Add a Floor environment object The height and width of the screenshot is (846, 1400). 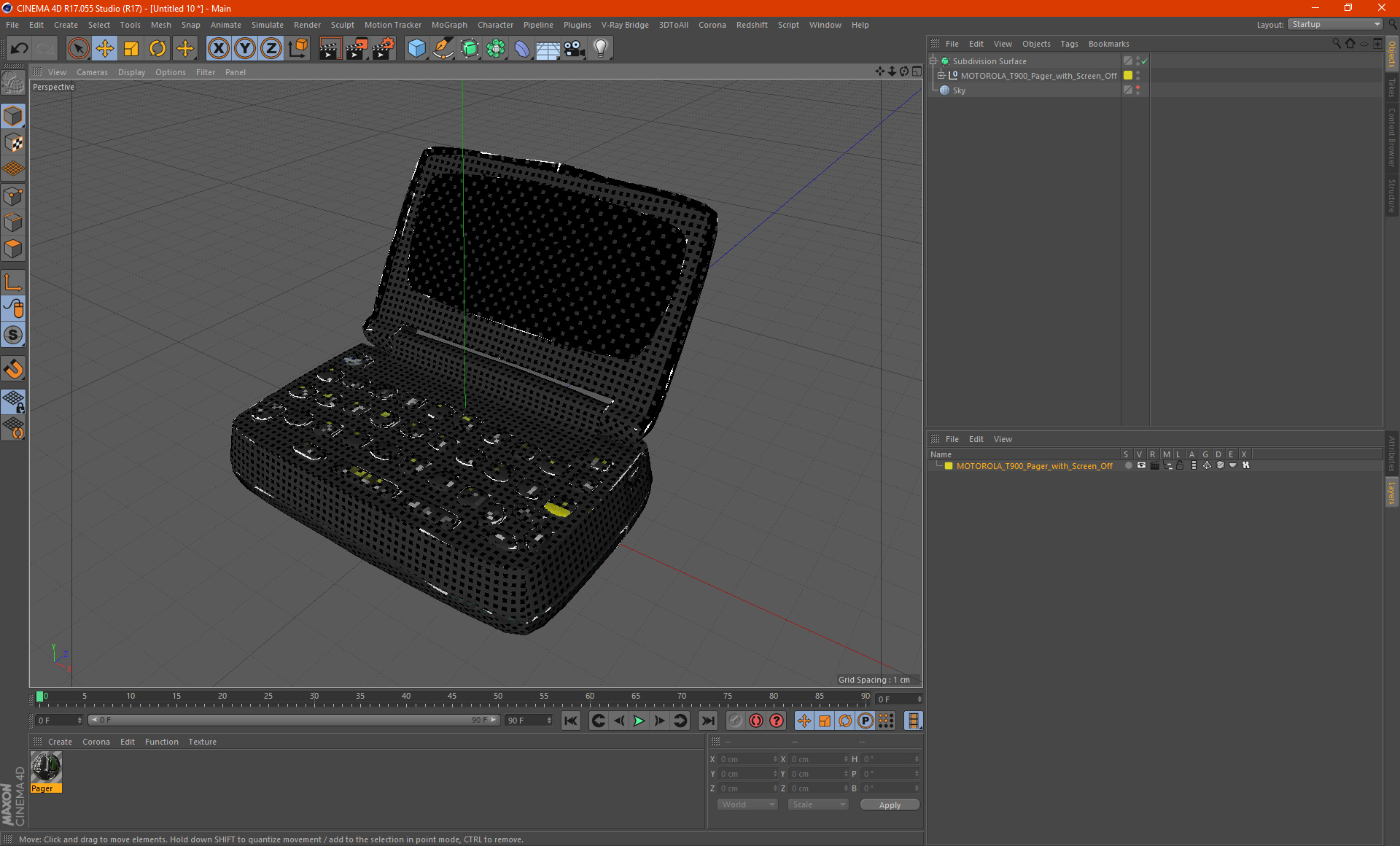(548, 49)
